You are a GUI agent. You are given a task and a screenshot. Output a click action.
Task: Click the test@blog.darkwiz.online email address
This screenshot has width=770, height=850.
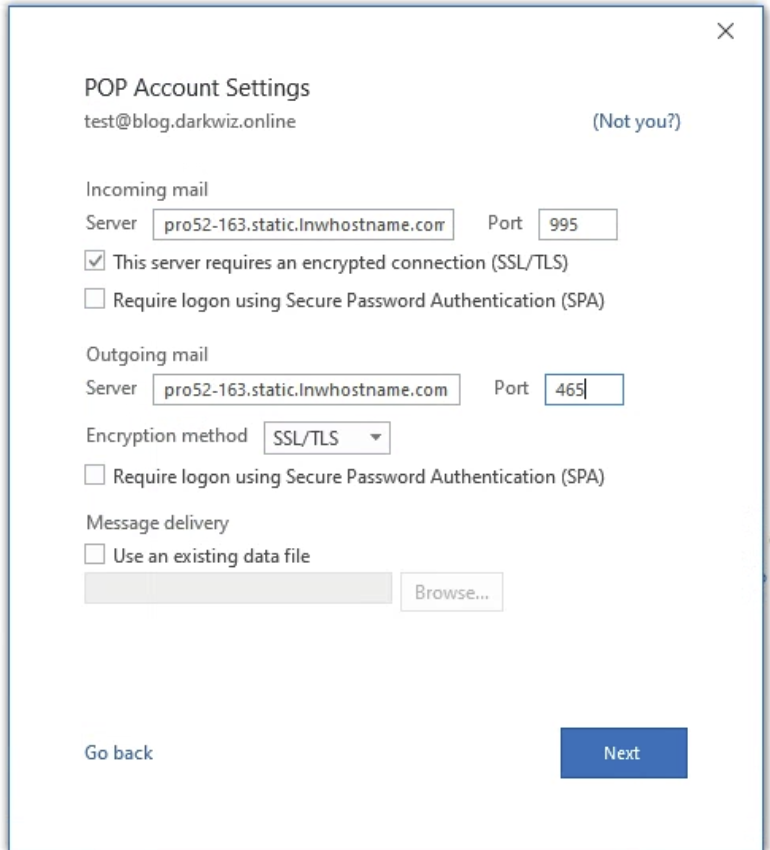coord(190,122)
